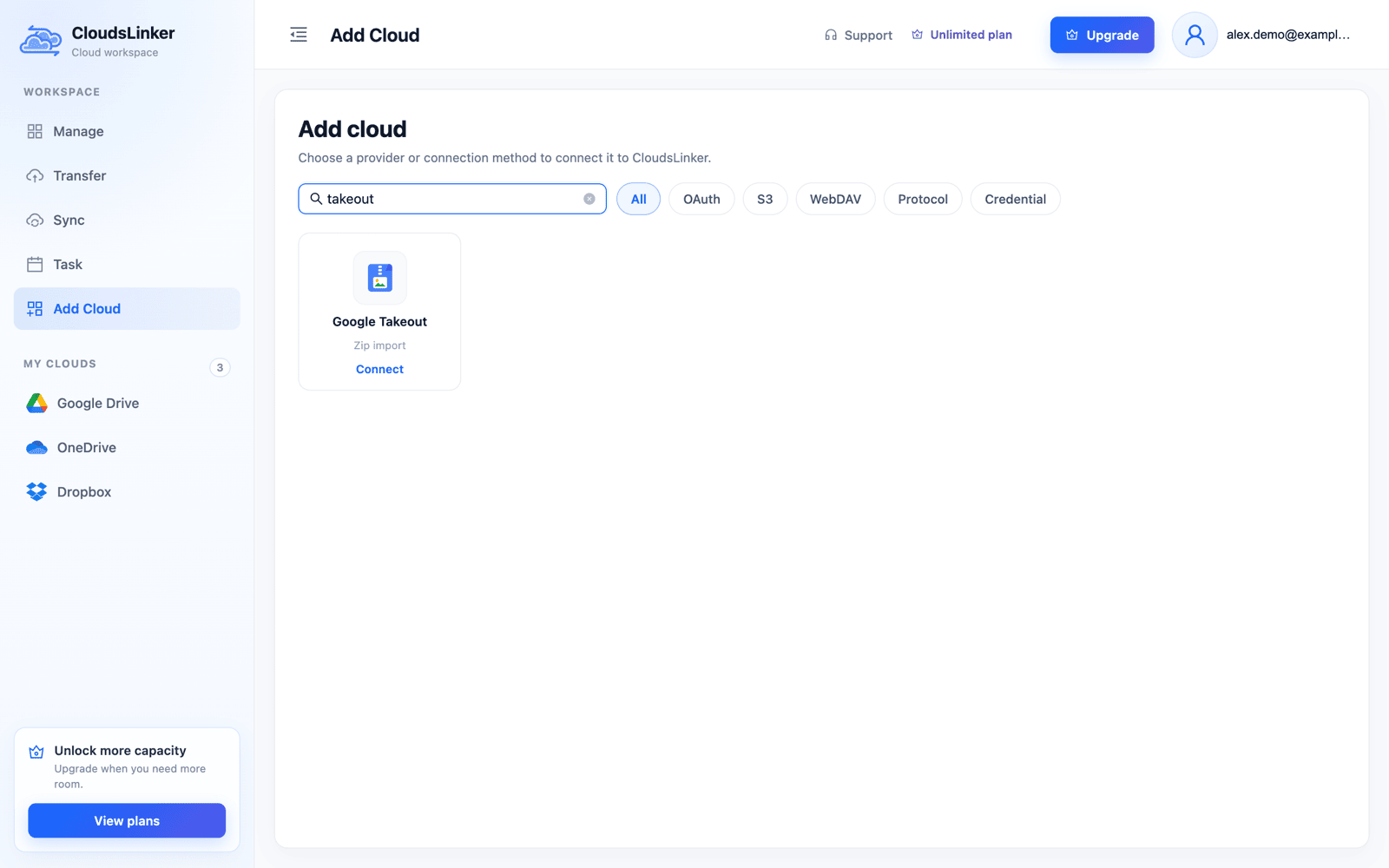
Task: Click the Unlimited plan label
Action: coord(971,35)
